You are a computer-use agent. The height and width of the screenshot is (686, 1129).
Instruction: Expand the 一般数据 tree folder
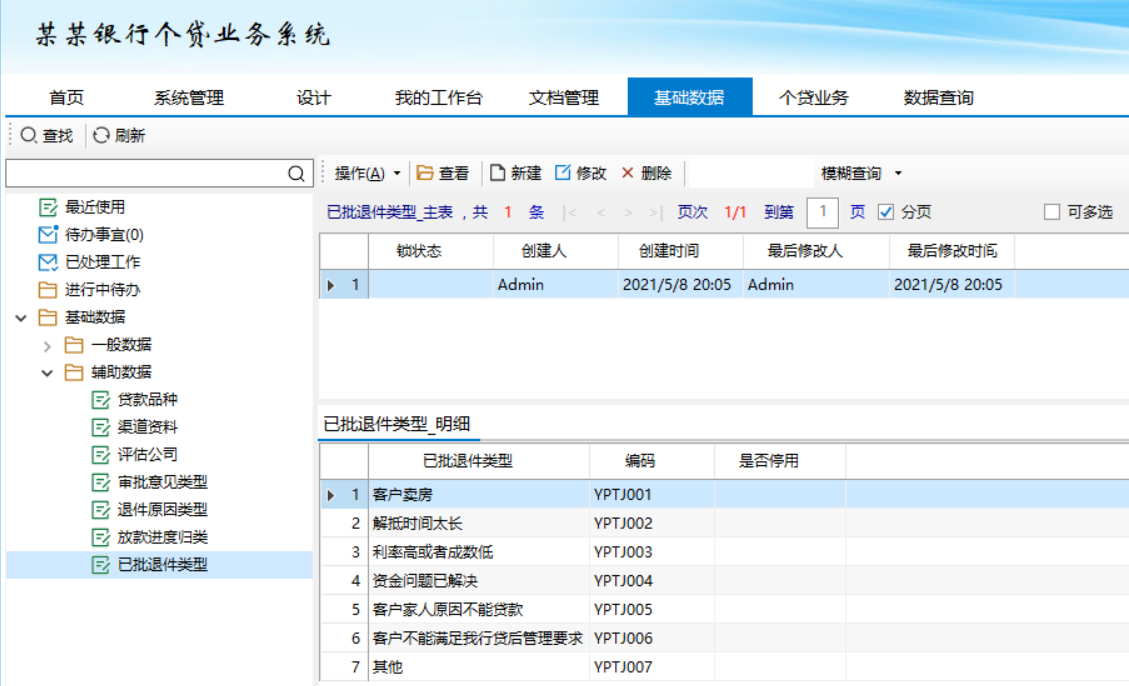pos(47,345)
